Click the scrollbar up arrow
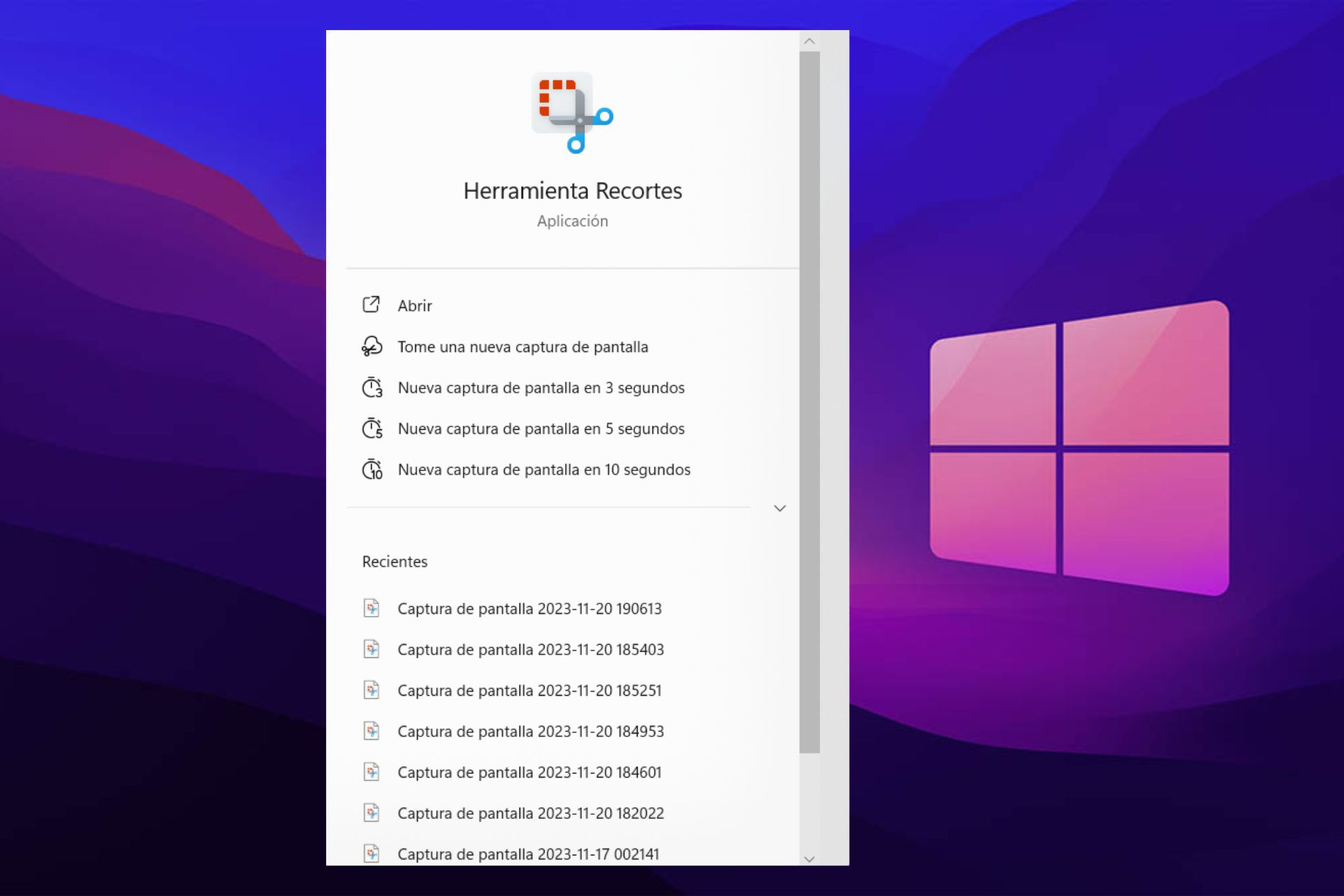 pos(809,41)
